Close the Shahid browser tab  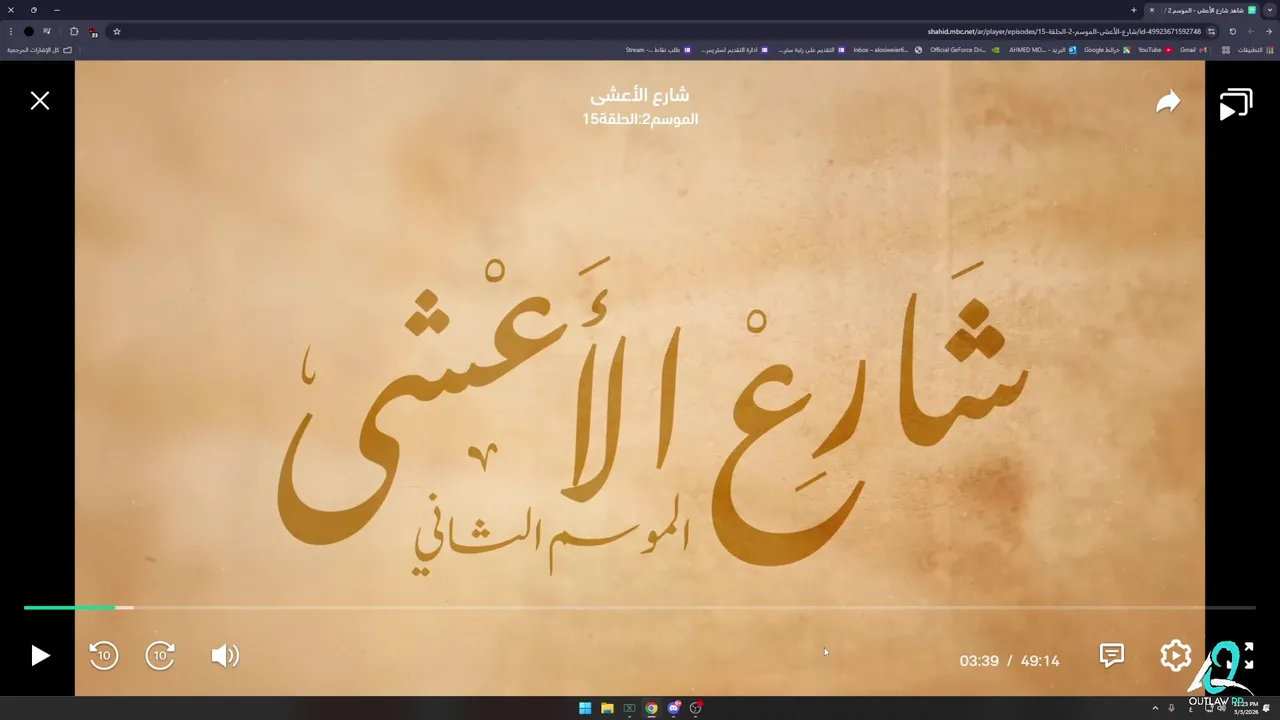pos(1152,10)
